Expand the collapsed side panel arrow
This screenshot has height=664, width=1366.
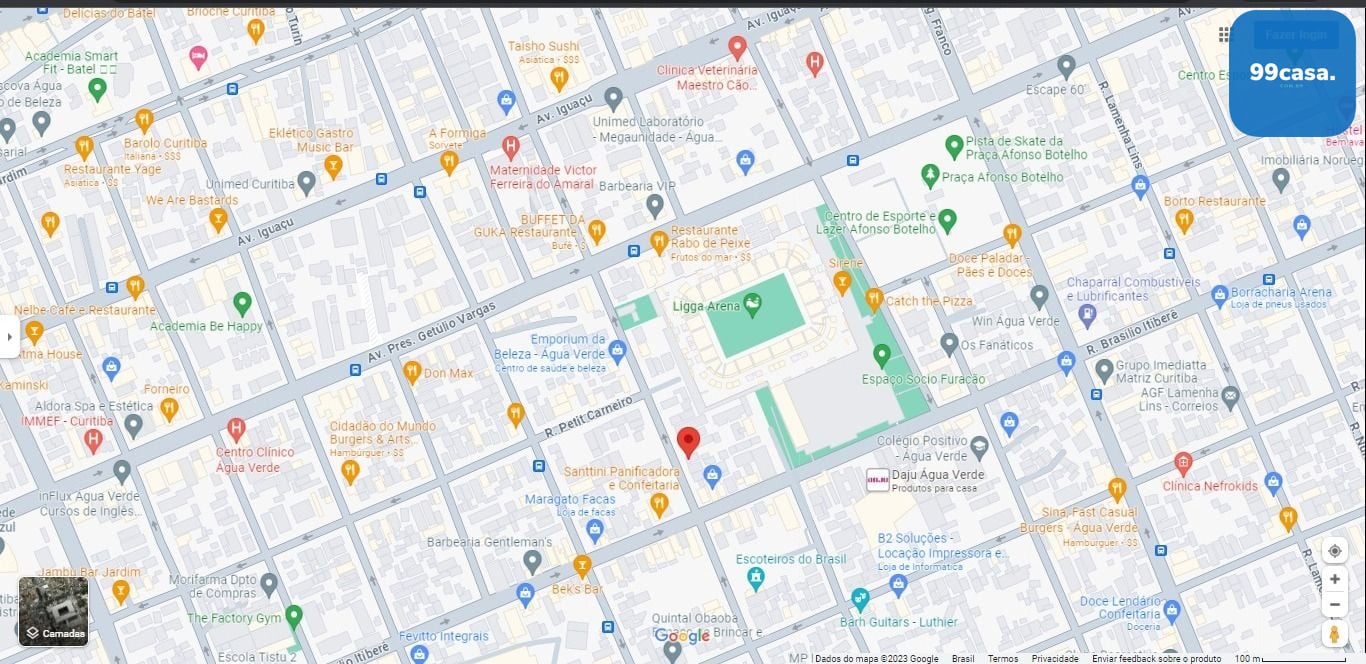(x=9, y=337)
